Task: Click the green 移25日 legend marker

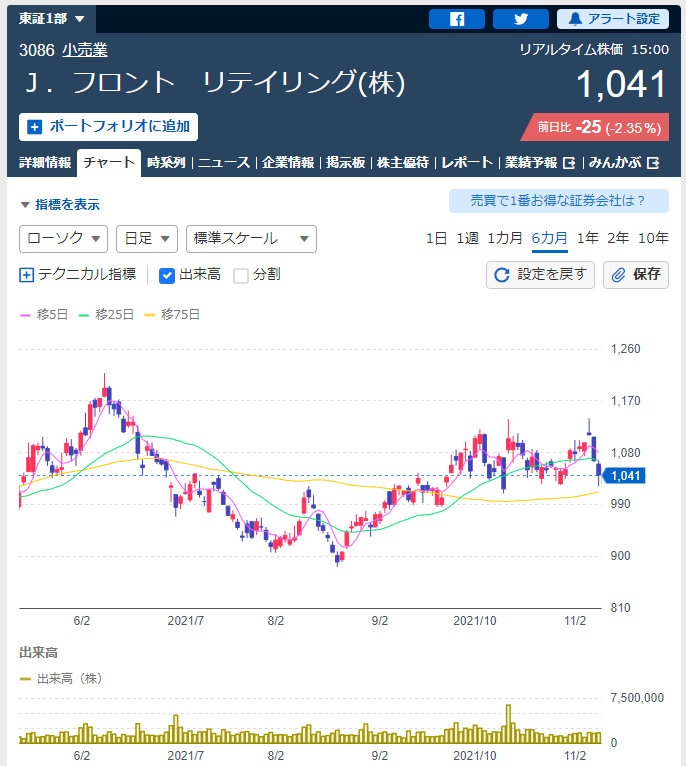Action: pyautogui.click(x=84, y=316)
